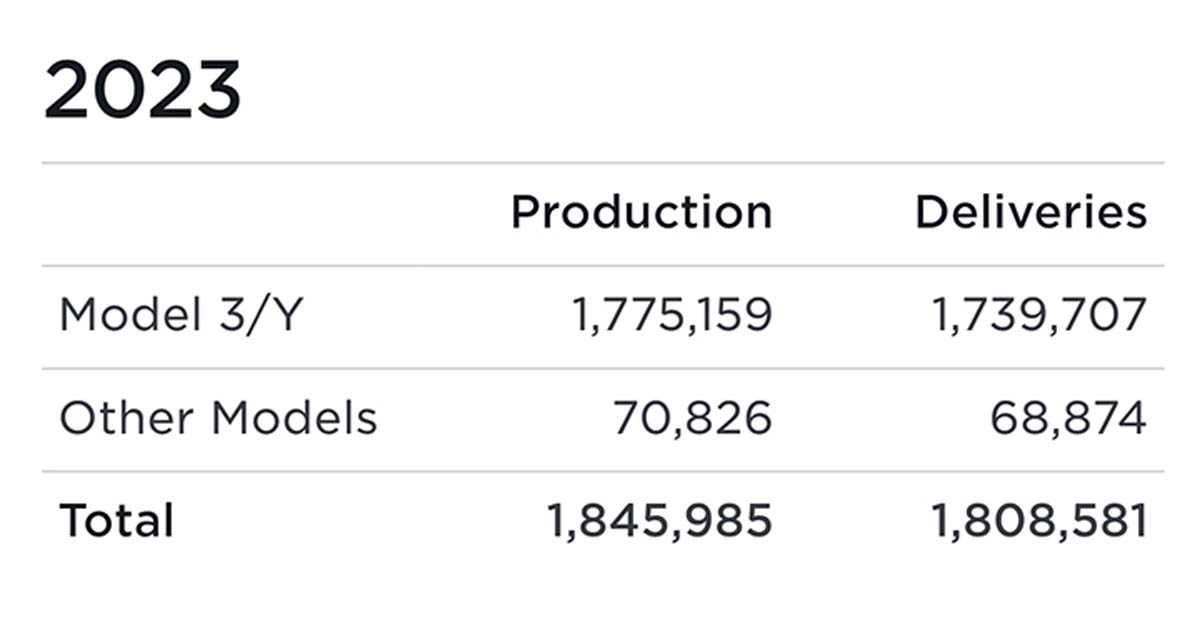Click the bold Total row label
The height and width of the screenshot is (632, 1200).
click(116, 521)
